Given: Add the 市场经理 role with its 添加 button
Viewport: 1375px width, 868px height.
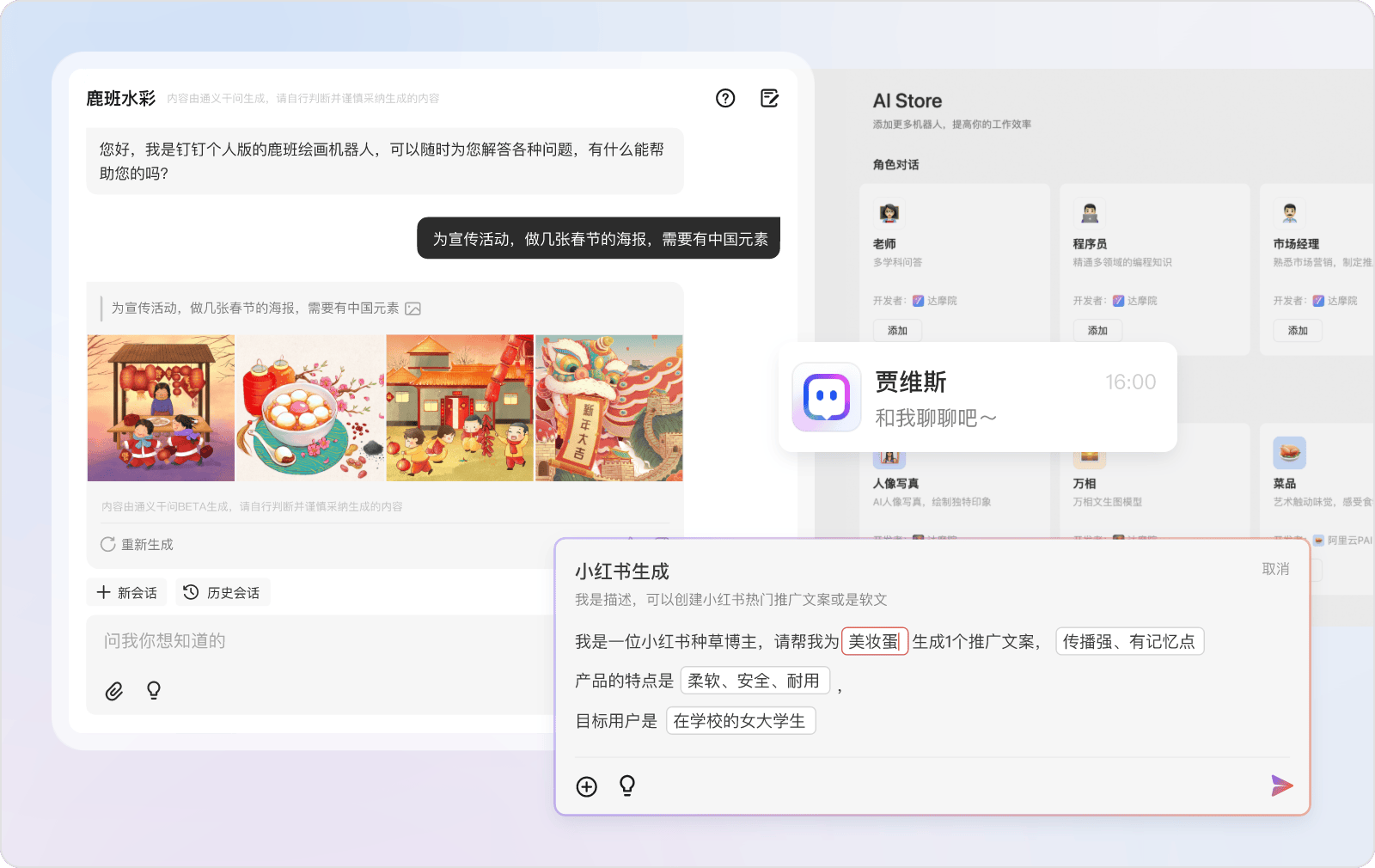Looking at the screenshot, I should click(x=1298, y=330).
